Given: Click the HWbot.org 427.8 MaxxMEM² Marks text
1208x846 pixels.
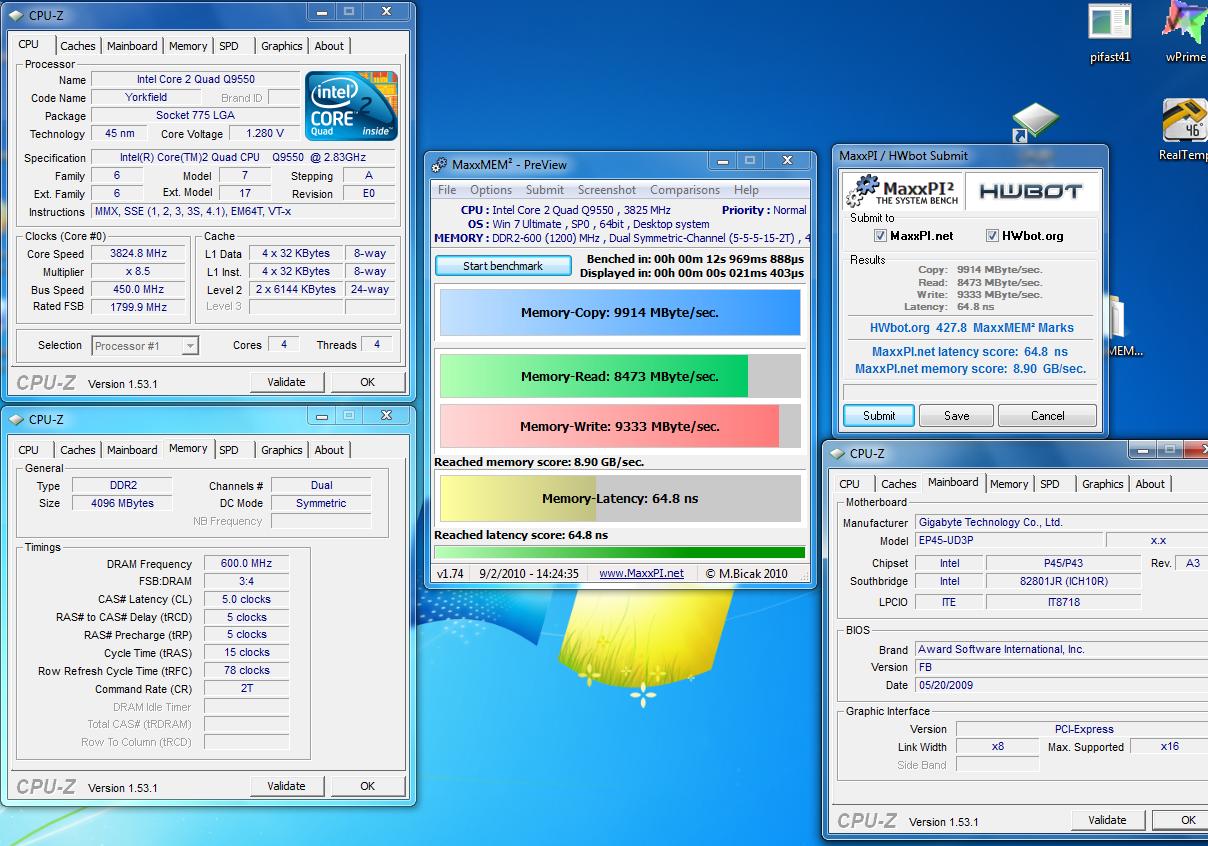Looking at the screenshot, I should pos(971,327).
